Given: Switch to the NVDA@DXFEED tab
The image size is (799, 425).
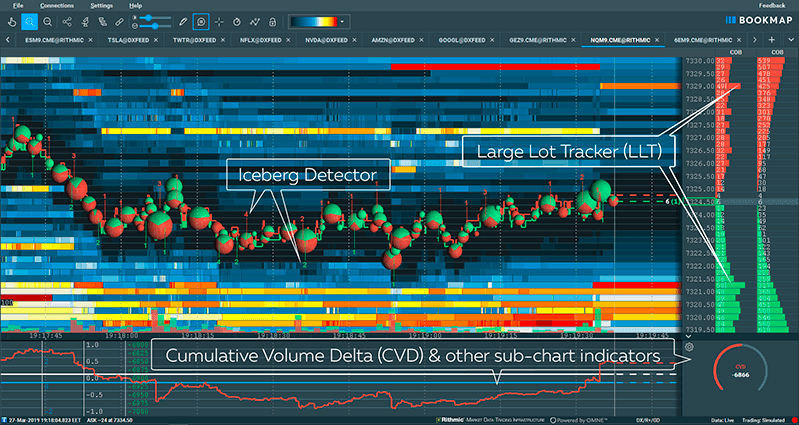Looking at the screenshot, I should pyautogui.click(x=327, y=39).
